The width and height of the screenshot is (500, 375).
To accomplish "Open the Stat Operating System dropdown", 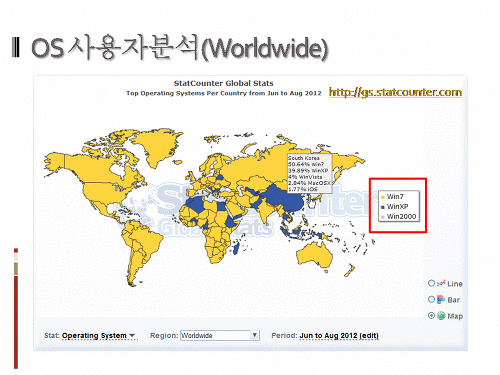I will 99,335.
